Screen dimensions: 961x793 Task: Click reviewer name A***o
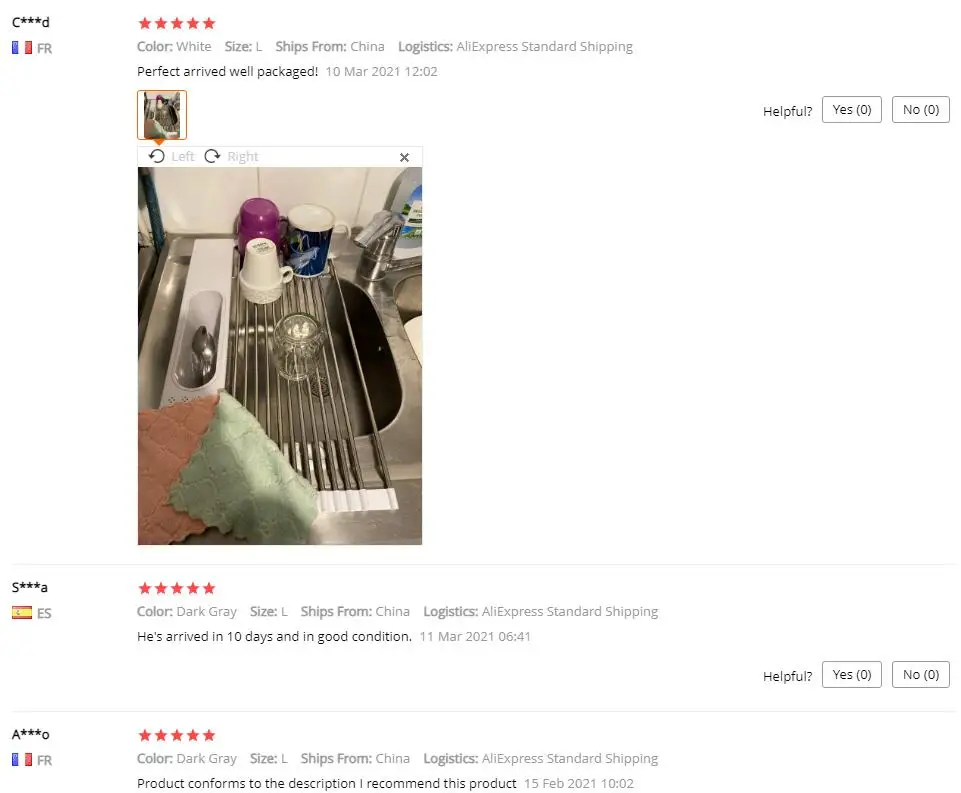point(31,734)
